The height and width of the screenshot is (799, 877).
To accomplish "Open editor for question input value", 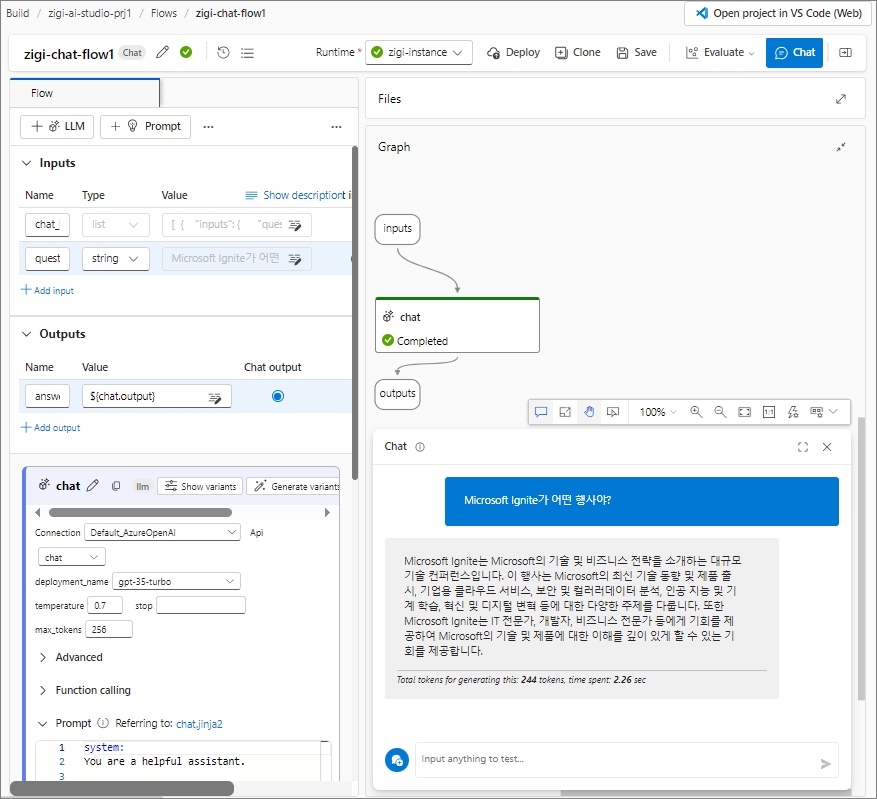I will click(x=295, y=259).
